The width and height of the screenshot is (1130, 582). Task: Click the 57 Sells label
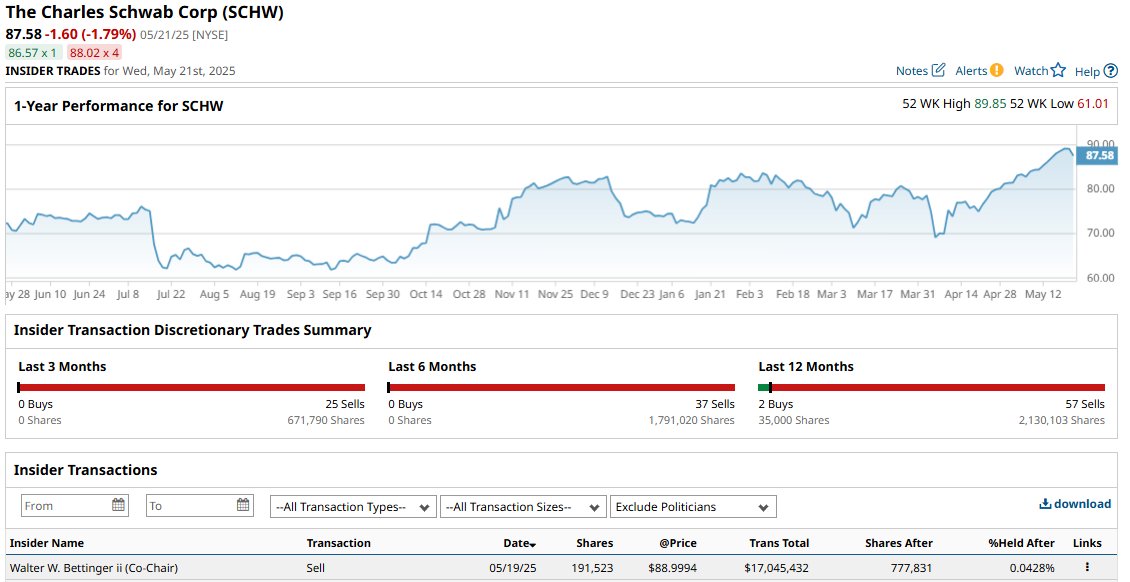pyautogui.click(x=1085, y=404)
